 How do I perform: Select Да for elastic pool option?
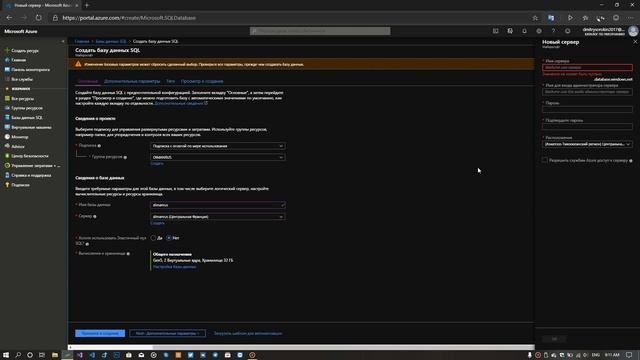pos(153,238)
